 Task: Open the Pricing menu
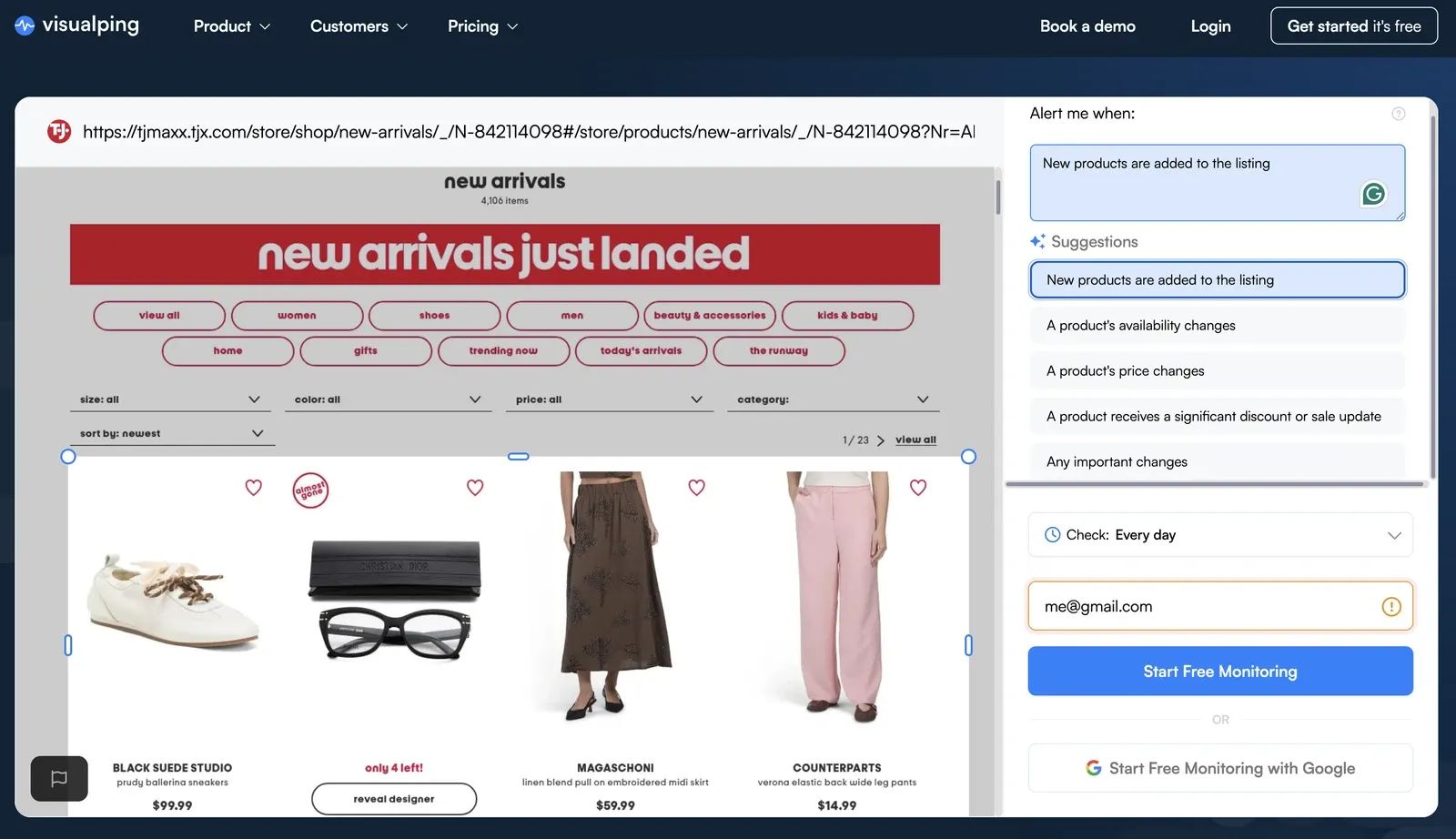tap(482, 26)
